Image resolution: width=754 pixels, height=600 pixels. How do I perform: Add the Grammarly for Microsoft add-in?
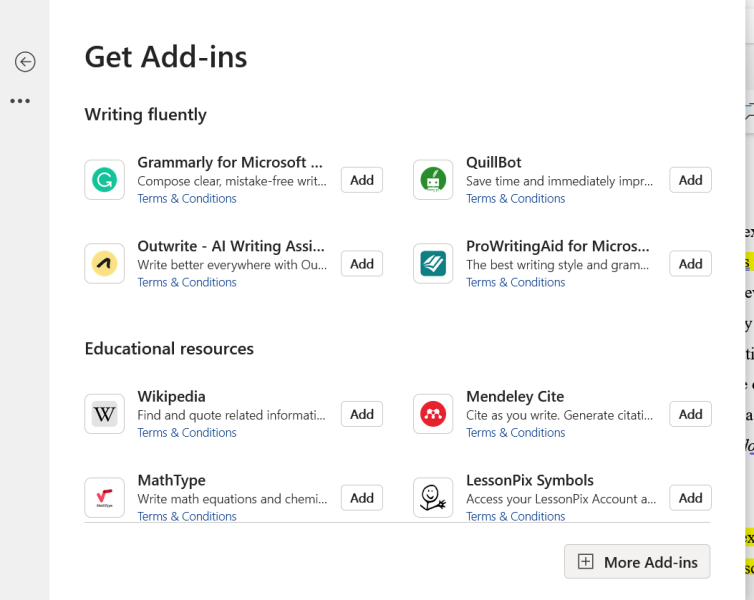click(362, 180)
